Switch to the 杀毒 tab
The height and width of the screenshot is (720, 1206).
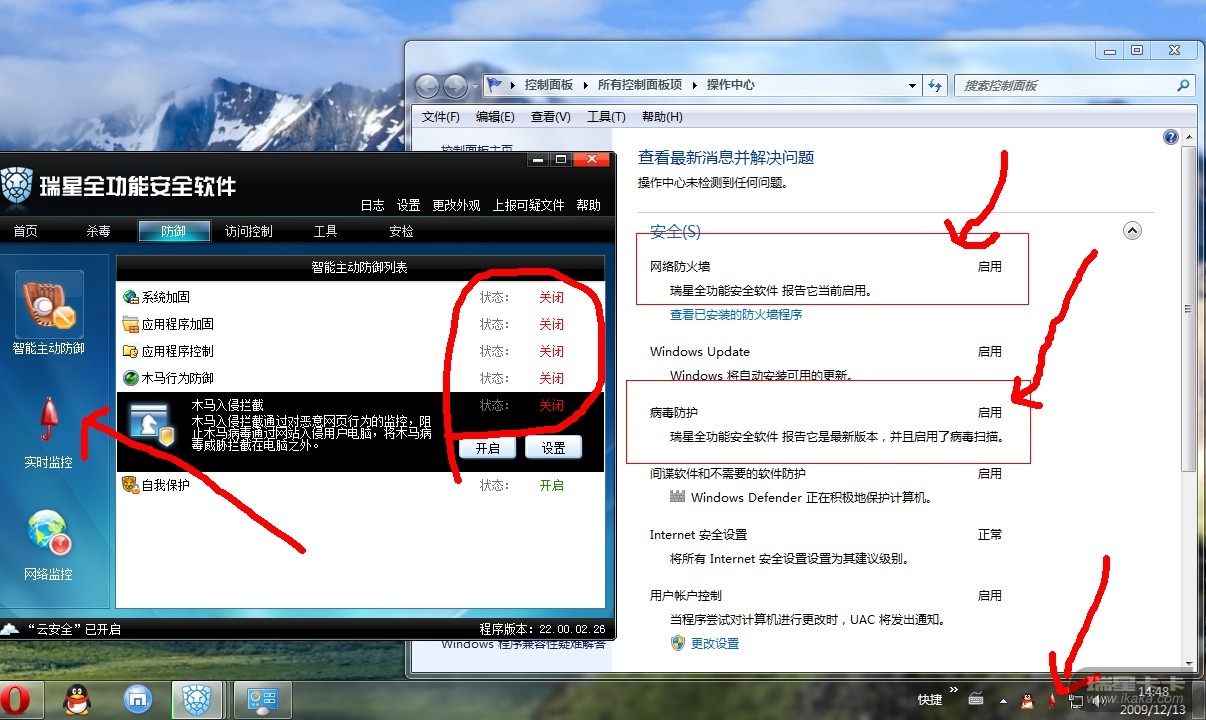pos(98,231)
